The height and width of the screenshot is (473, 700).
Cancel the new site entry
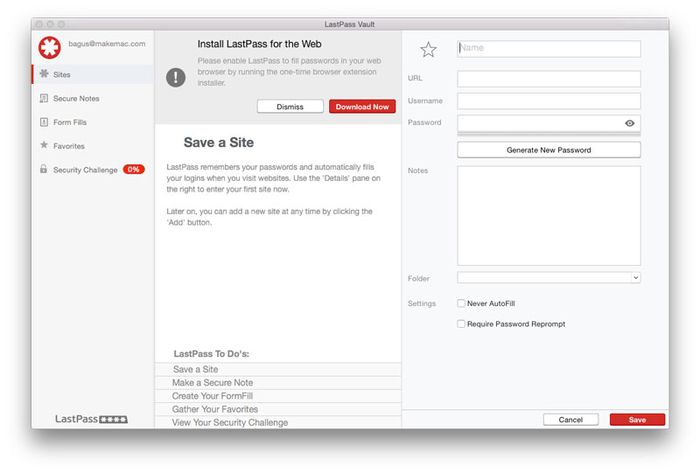tap(571, 420)
